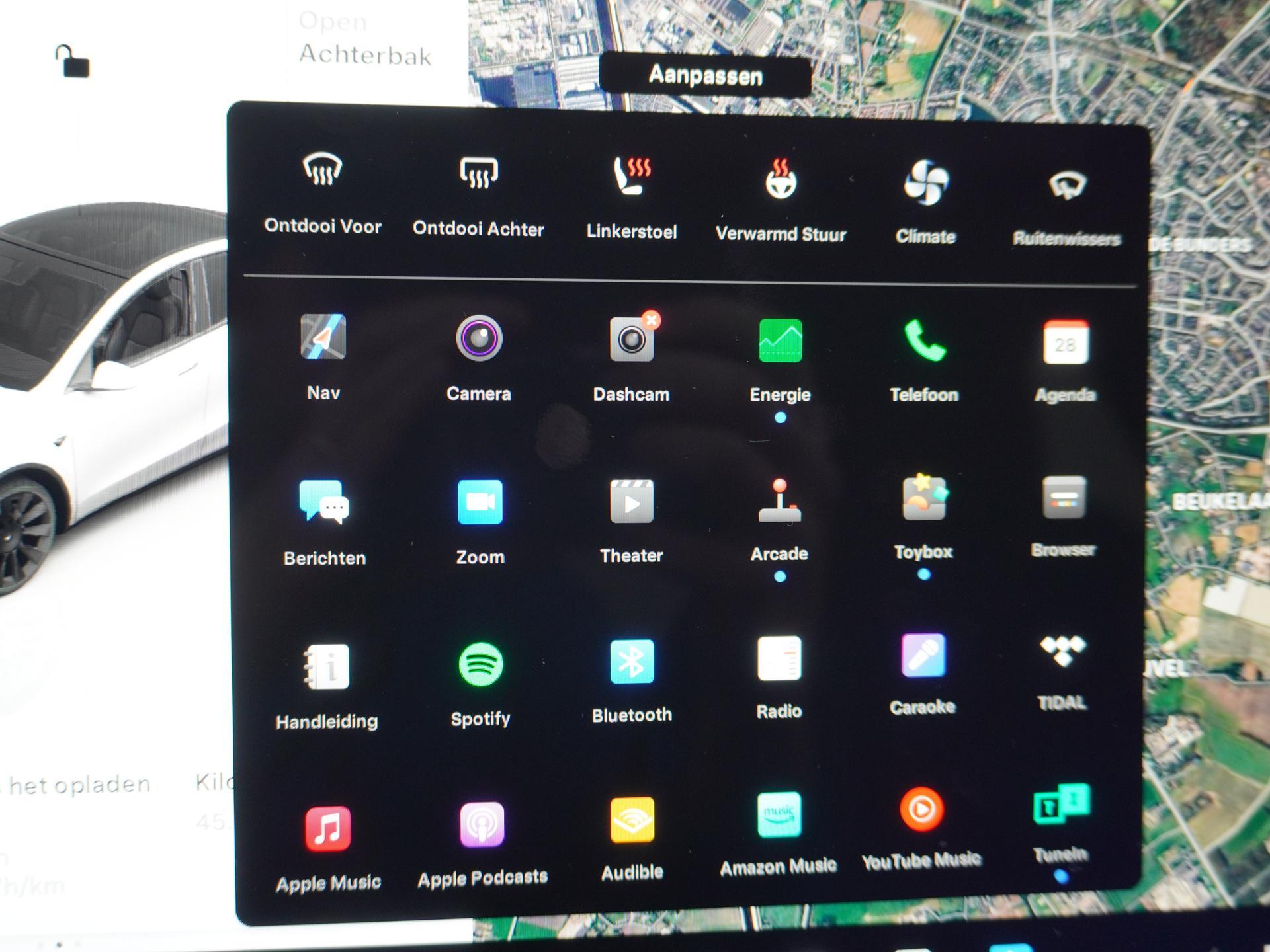Tap the Aanpassen customize button
This screenshot has width=1270, height=952.
[705, 75]
